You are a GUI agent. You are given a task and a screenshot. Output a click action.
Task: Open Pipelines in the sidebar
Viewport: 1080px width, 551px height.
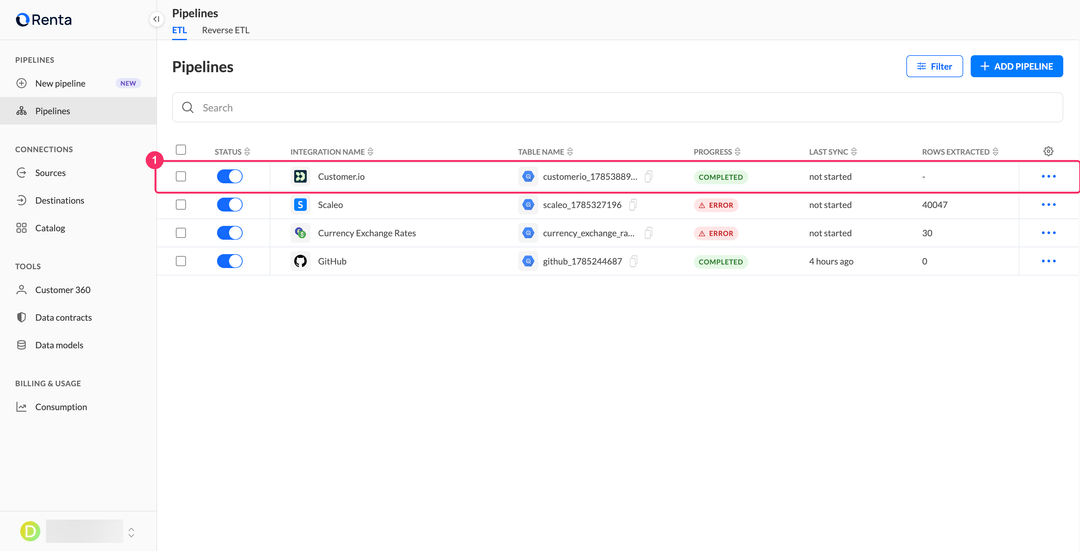click(x=79, y=111)
